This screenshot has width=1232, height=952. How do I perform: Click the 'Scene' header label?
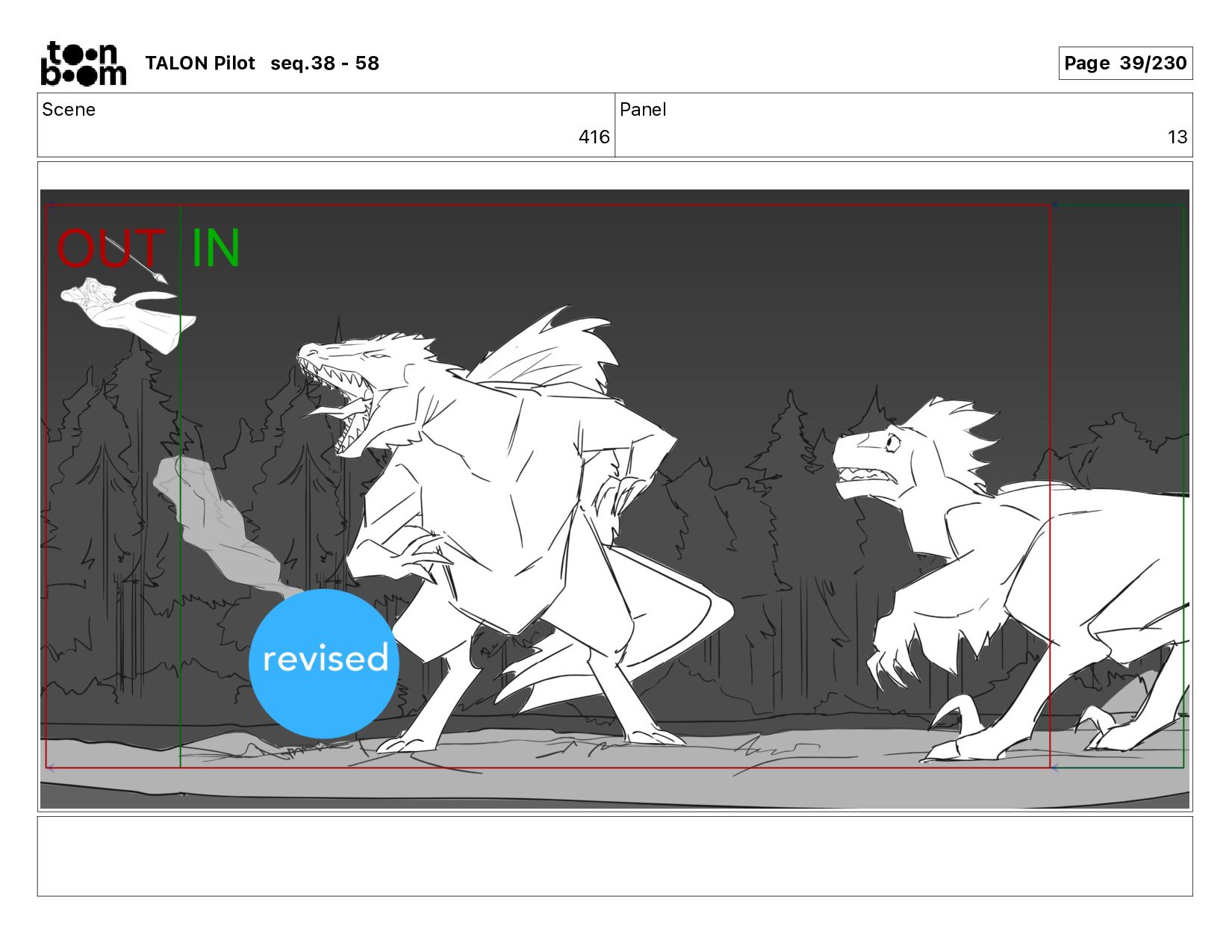(x=69, y=110)
